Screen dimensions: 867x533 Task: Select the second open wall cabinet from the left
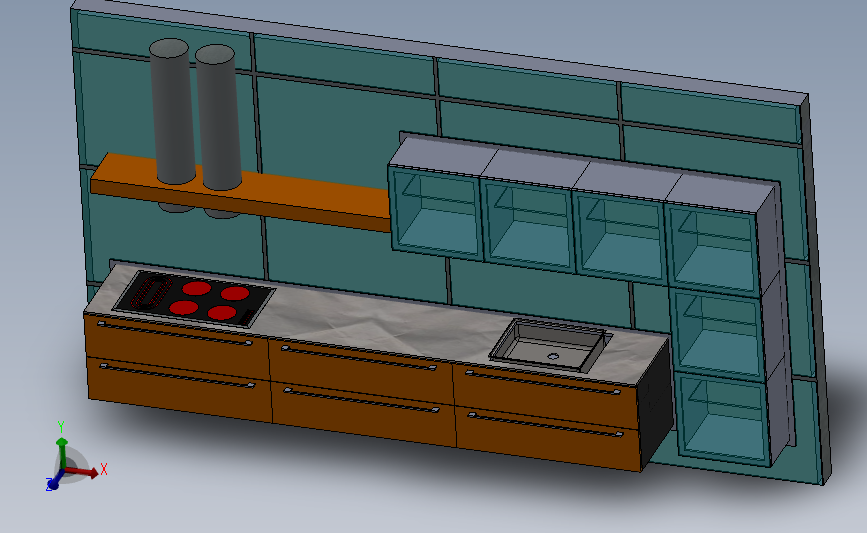click(527, 225)
